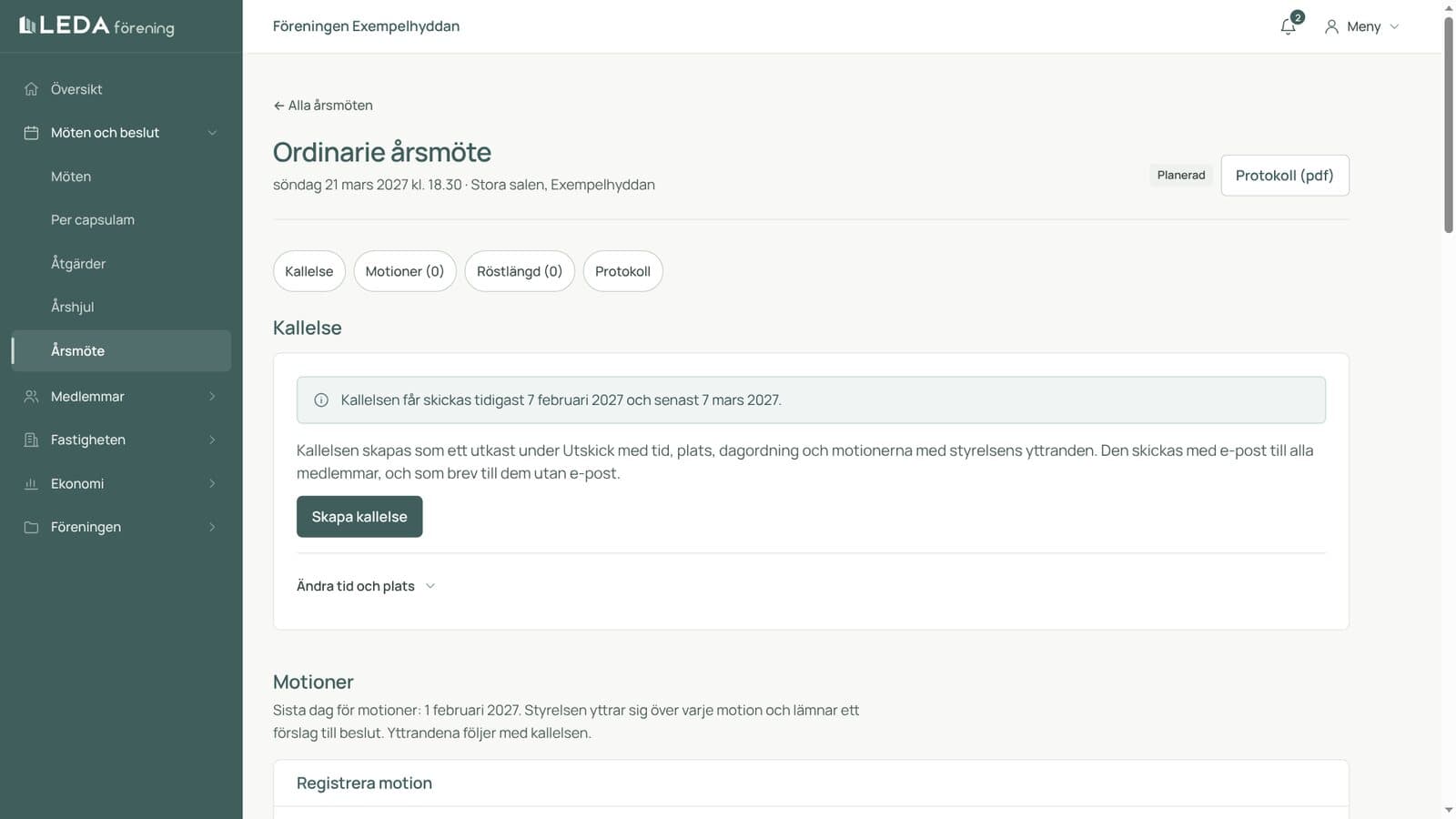Collapse the Möten och beslut chevron

point(212,133)
